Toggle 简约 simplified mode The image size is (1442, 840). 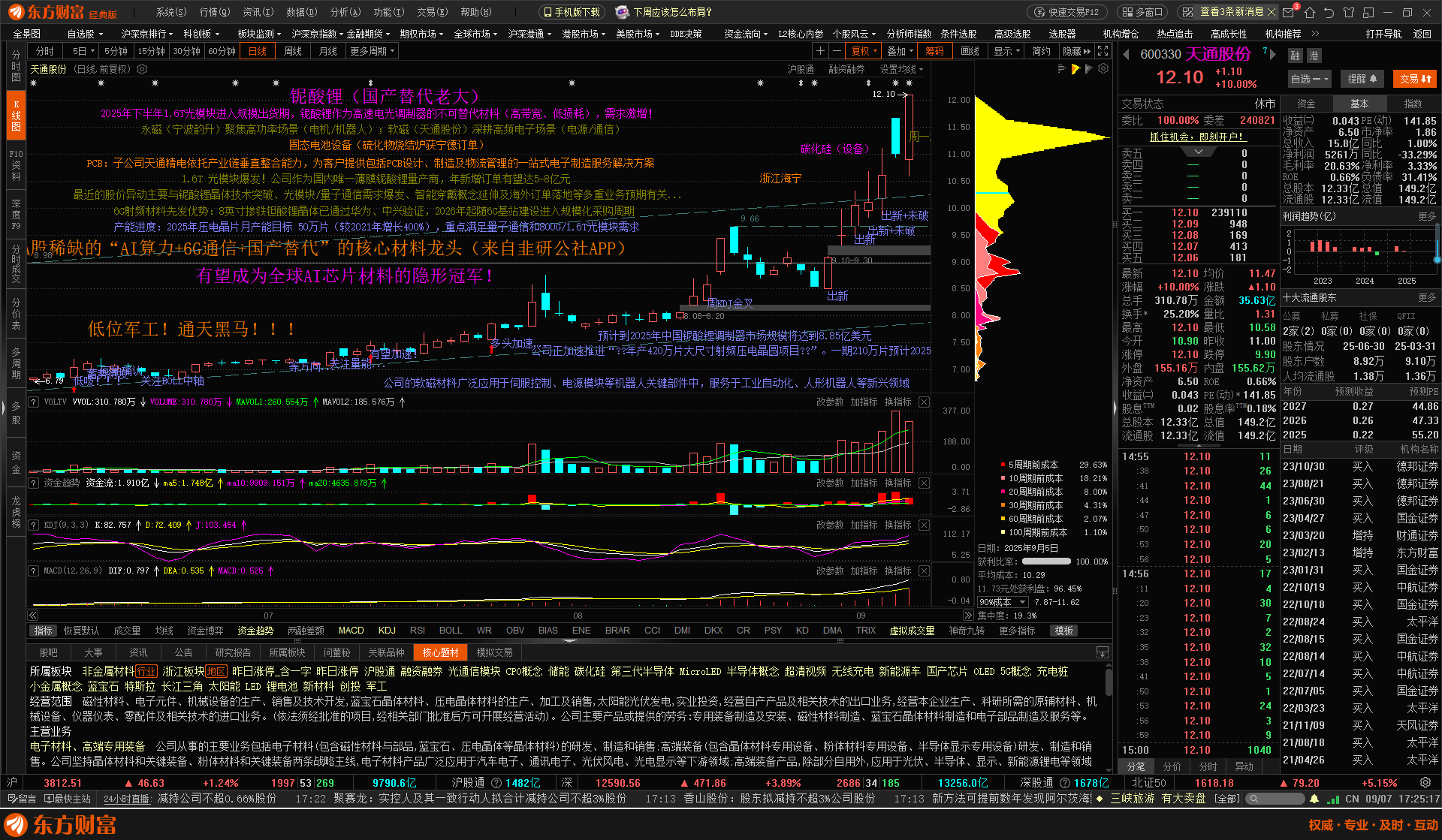[x=1041, y=51]
